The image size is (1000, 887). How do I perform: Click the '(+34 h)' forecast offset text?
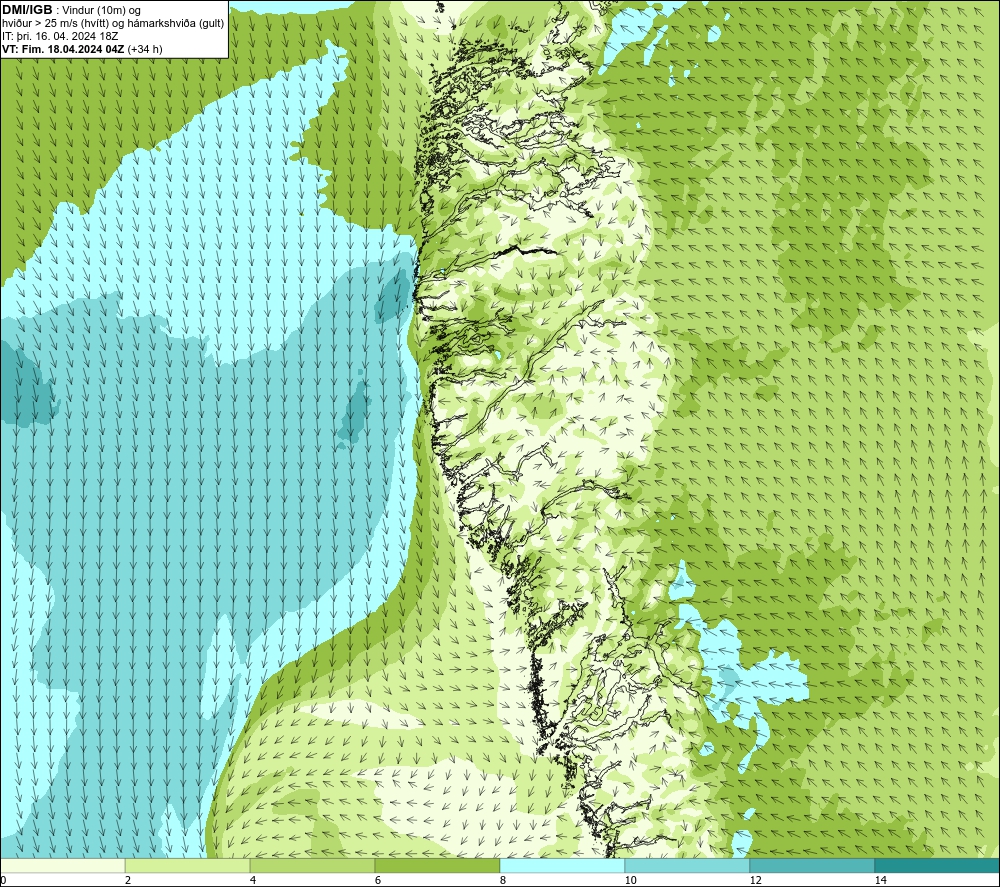[145, 49]
